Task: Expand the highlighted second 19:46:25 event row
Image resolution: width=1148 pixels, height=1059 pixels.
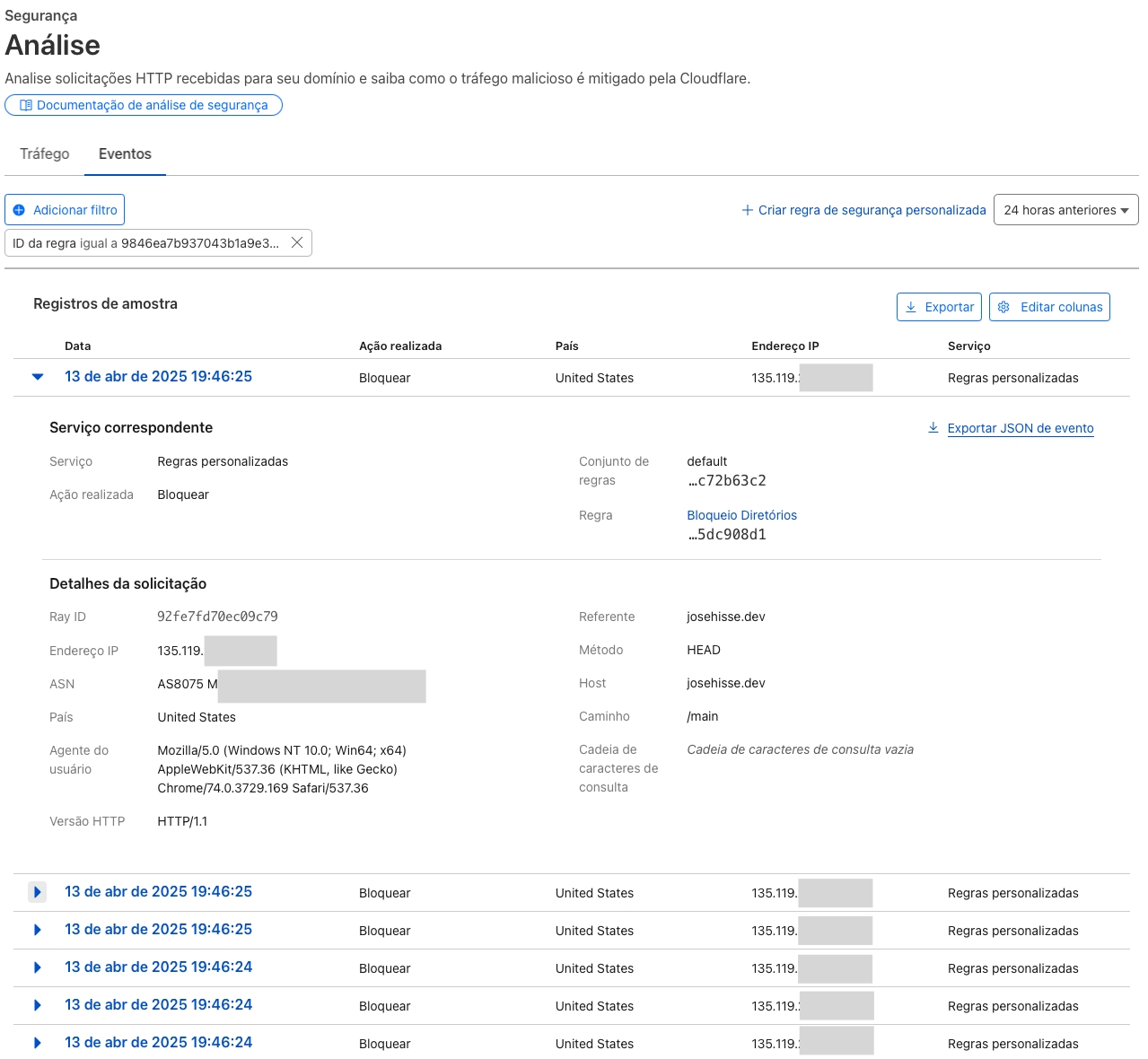Action: (x=37, y=892)
